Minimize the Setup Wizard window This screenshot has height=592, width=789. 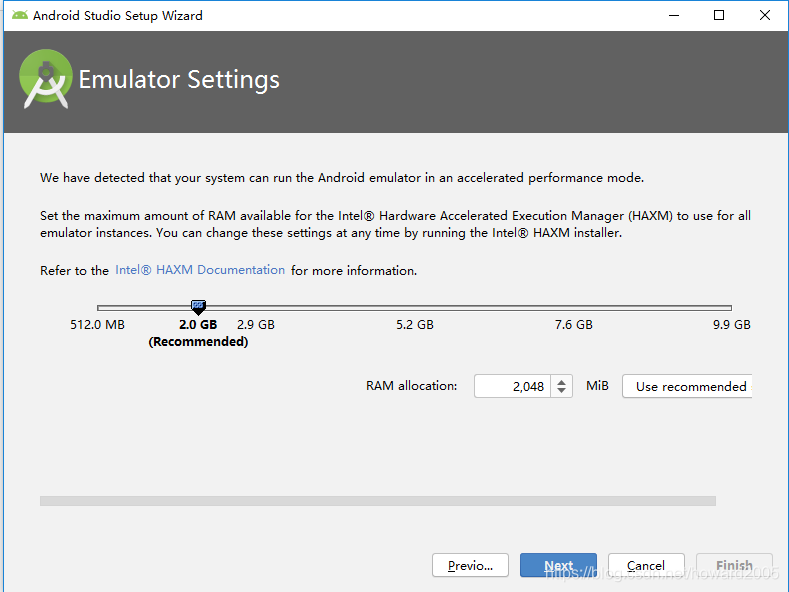point(674,15)
